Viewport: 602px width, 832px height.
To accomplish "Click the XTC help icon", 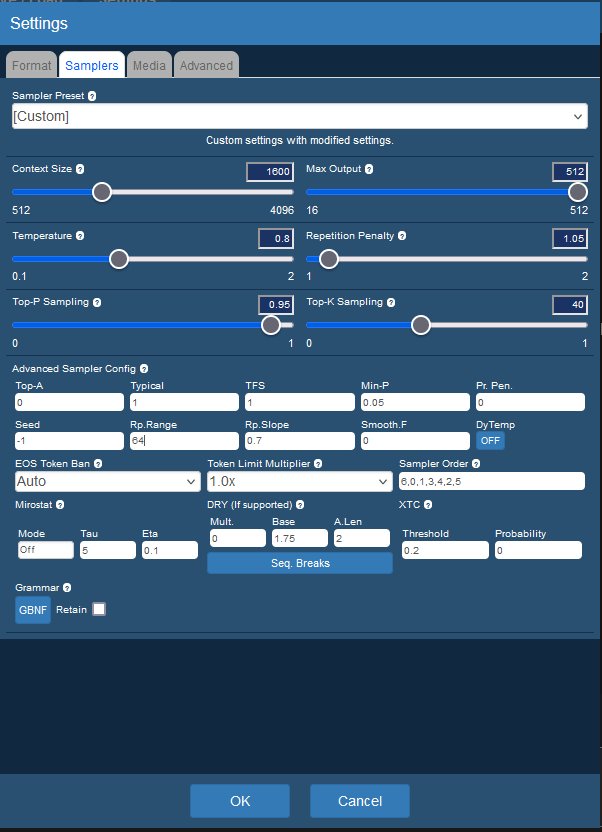I will click(427, 505).
